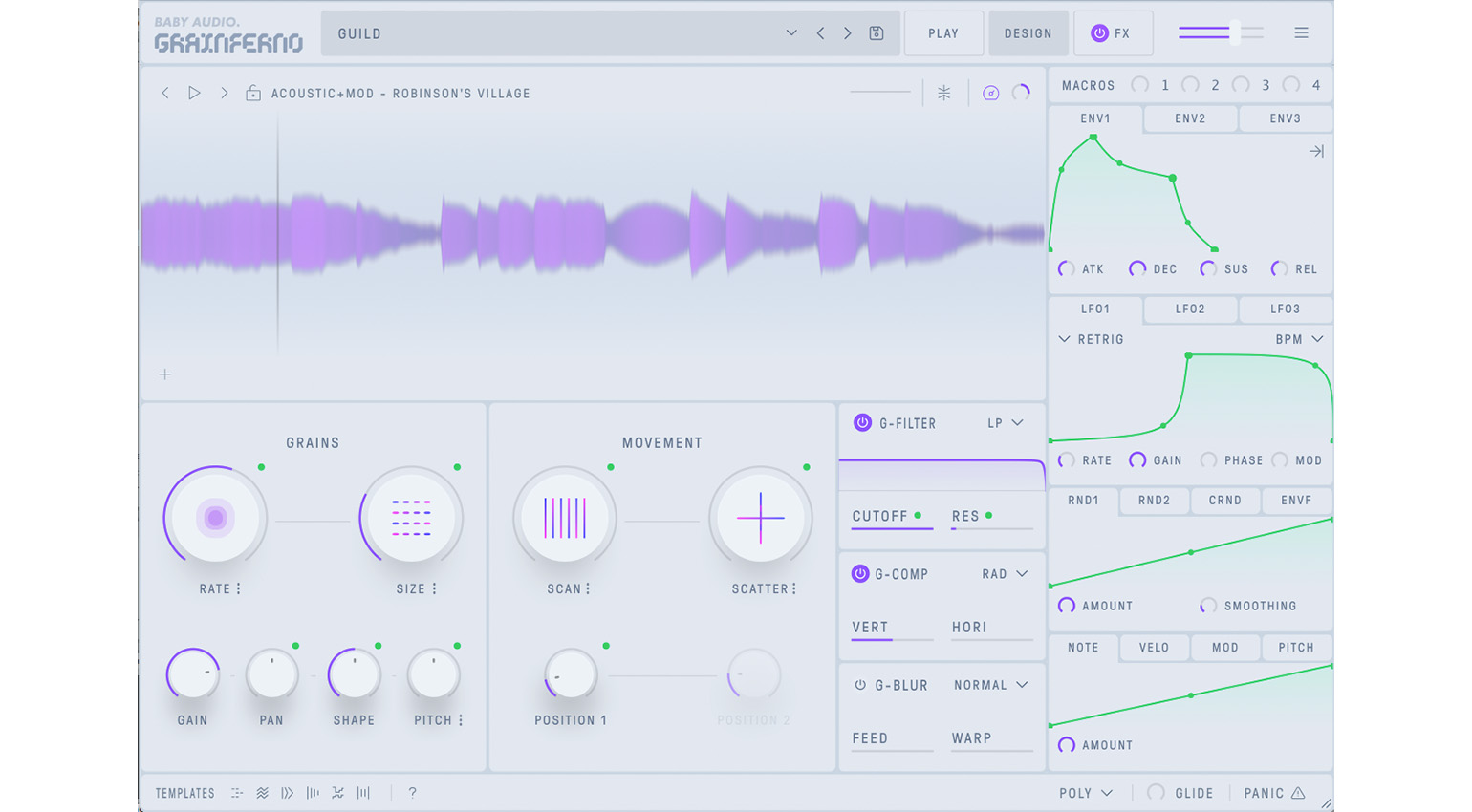This screenshot has height=812, width=1472.
Task: Click the sample lock icon
Action: (x=253, y=94)
